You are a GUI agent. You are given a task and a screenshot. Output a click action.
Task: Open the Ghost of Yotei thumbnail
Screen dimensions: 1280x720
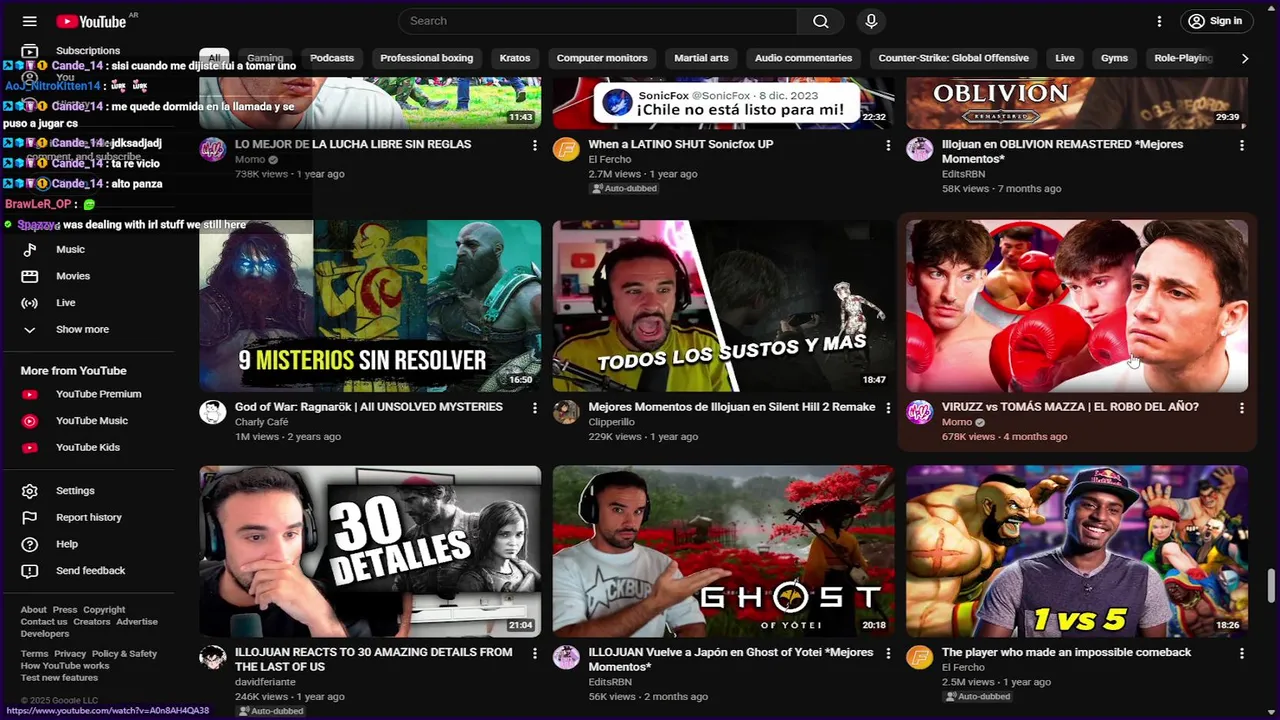724,551
